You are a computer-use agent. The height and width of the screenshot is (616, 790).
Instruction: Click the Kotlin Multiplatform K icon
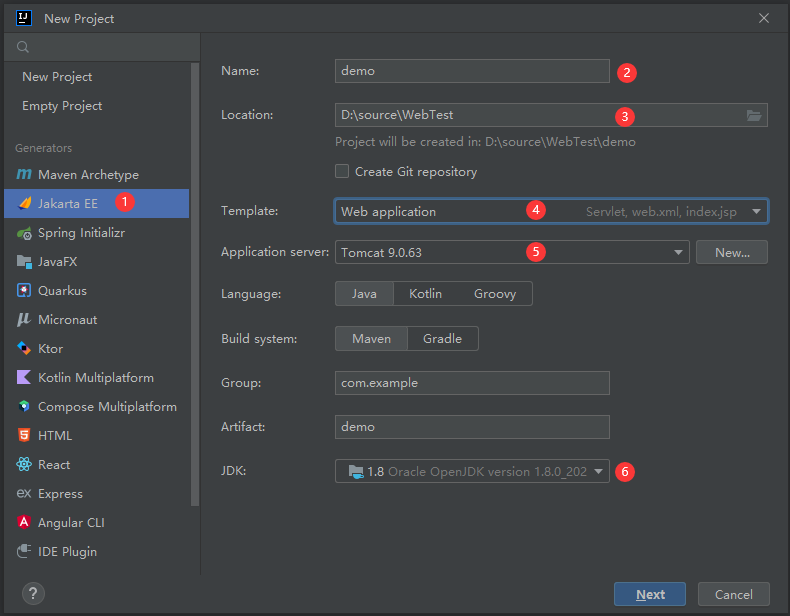tap(24, 377)
